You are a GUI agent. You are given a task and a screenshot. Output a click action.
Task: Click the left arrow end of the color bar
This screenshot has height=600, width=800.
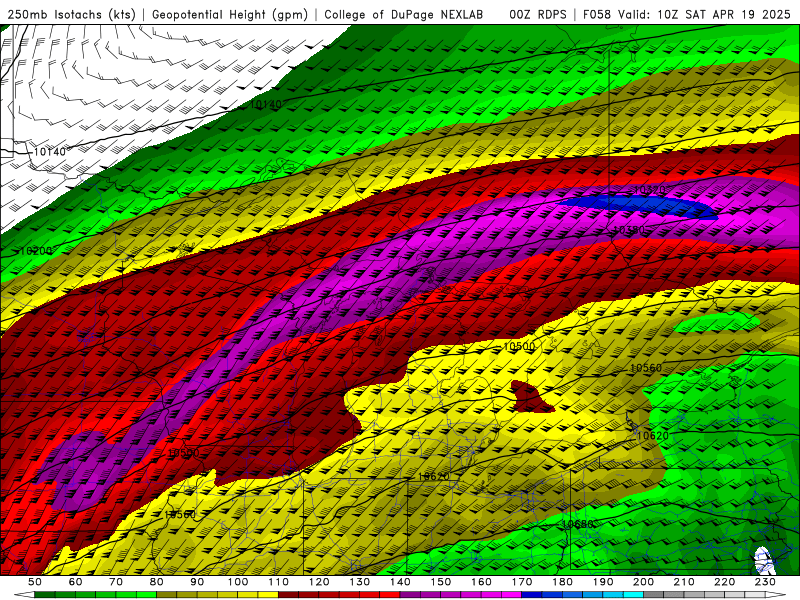click(x=24, y=595)
